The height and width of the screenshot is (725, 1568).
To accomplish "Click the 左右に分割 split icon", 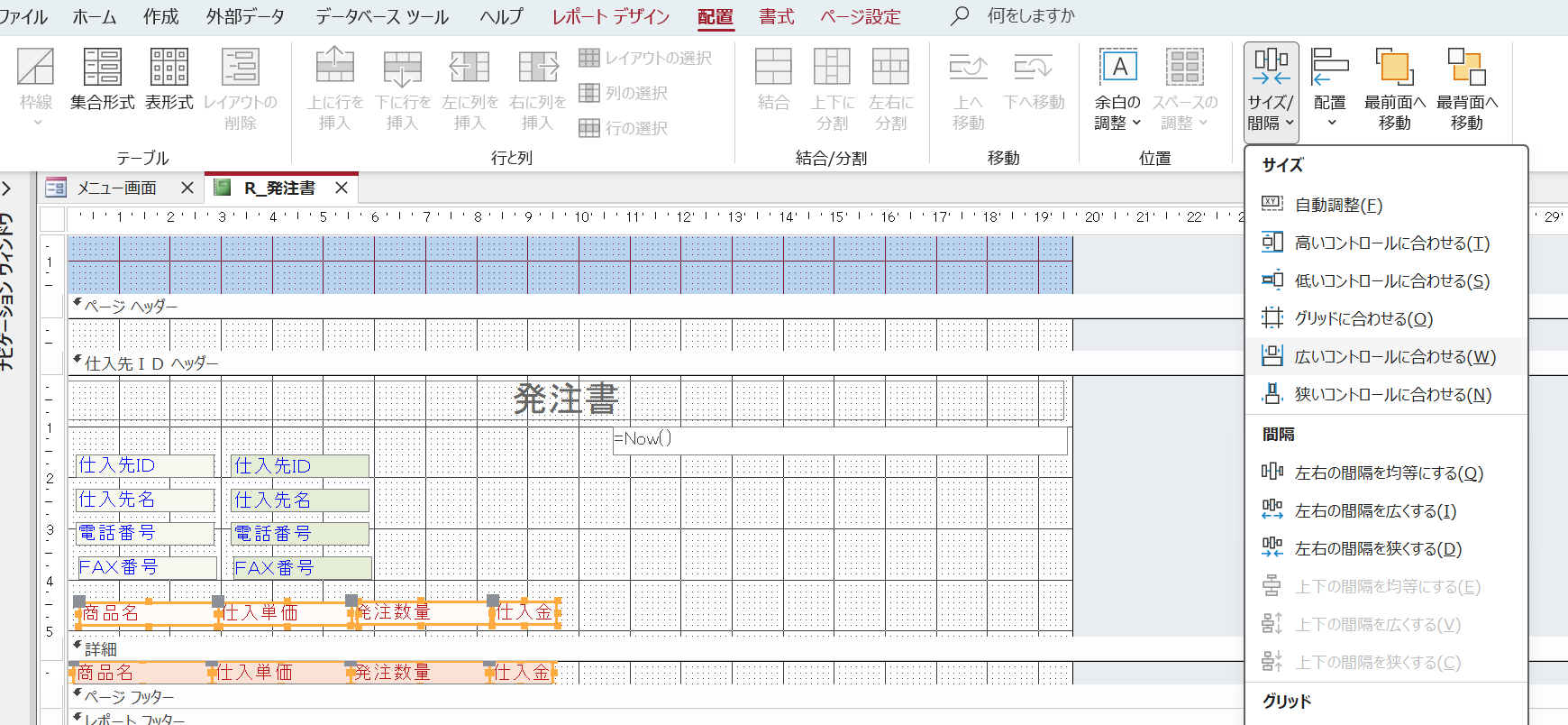I will pyautogui.click(x=890, y=67).
